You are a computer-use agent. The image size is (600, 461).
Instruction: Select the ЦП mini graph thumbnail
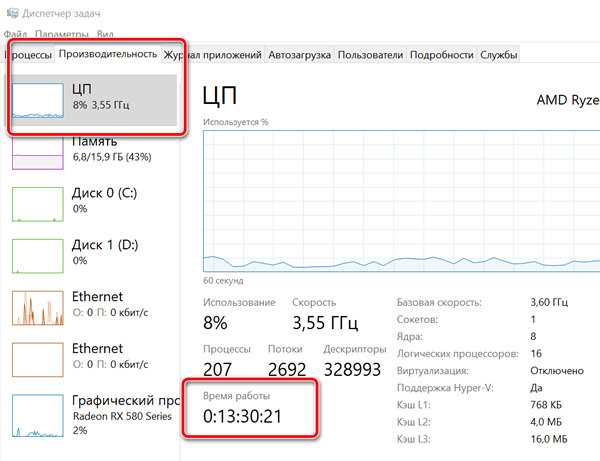[x=38, y=101]
